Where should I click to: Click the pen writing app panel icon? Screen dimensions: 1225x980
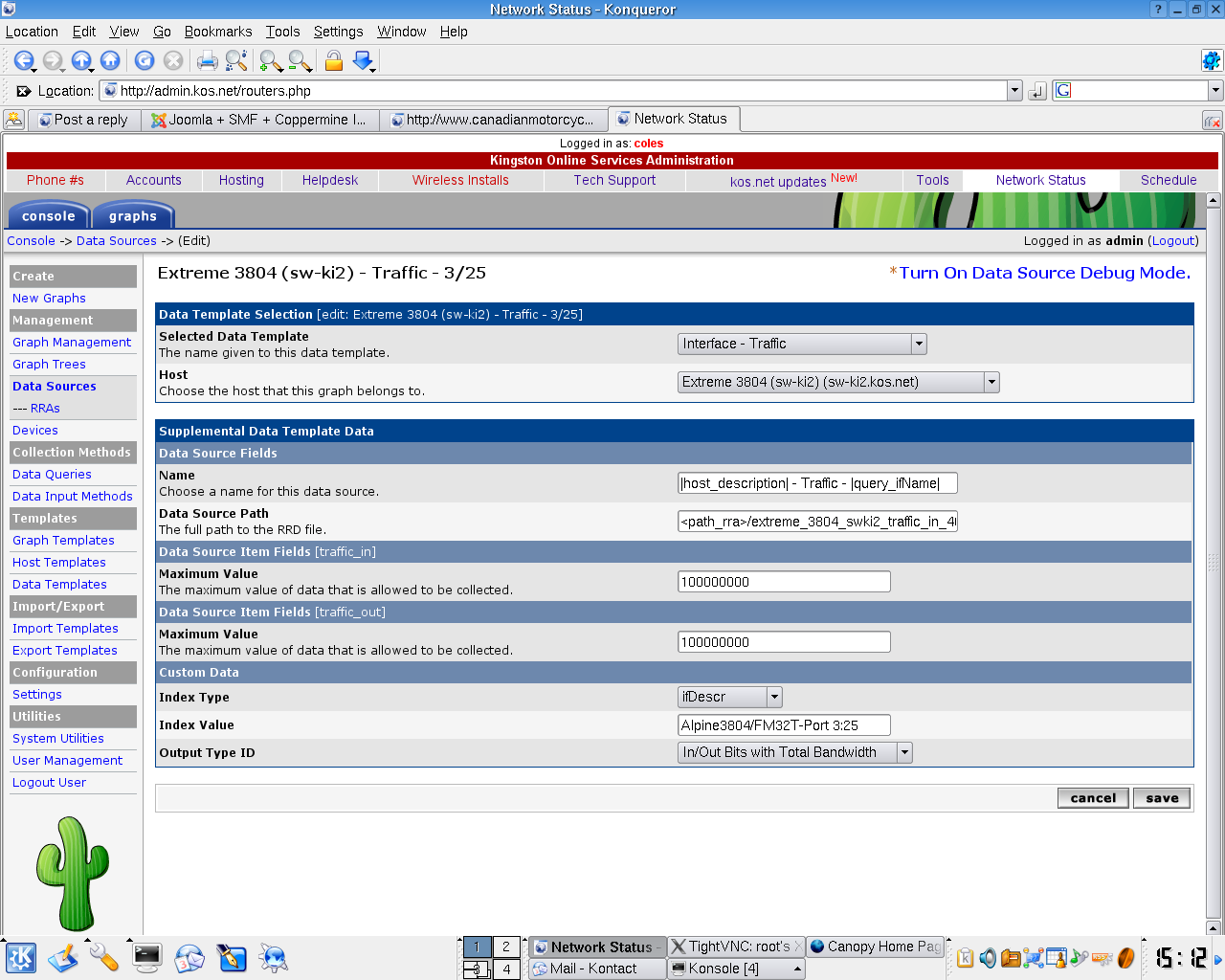[x=232, y=958]
